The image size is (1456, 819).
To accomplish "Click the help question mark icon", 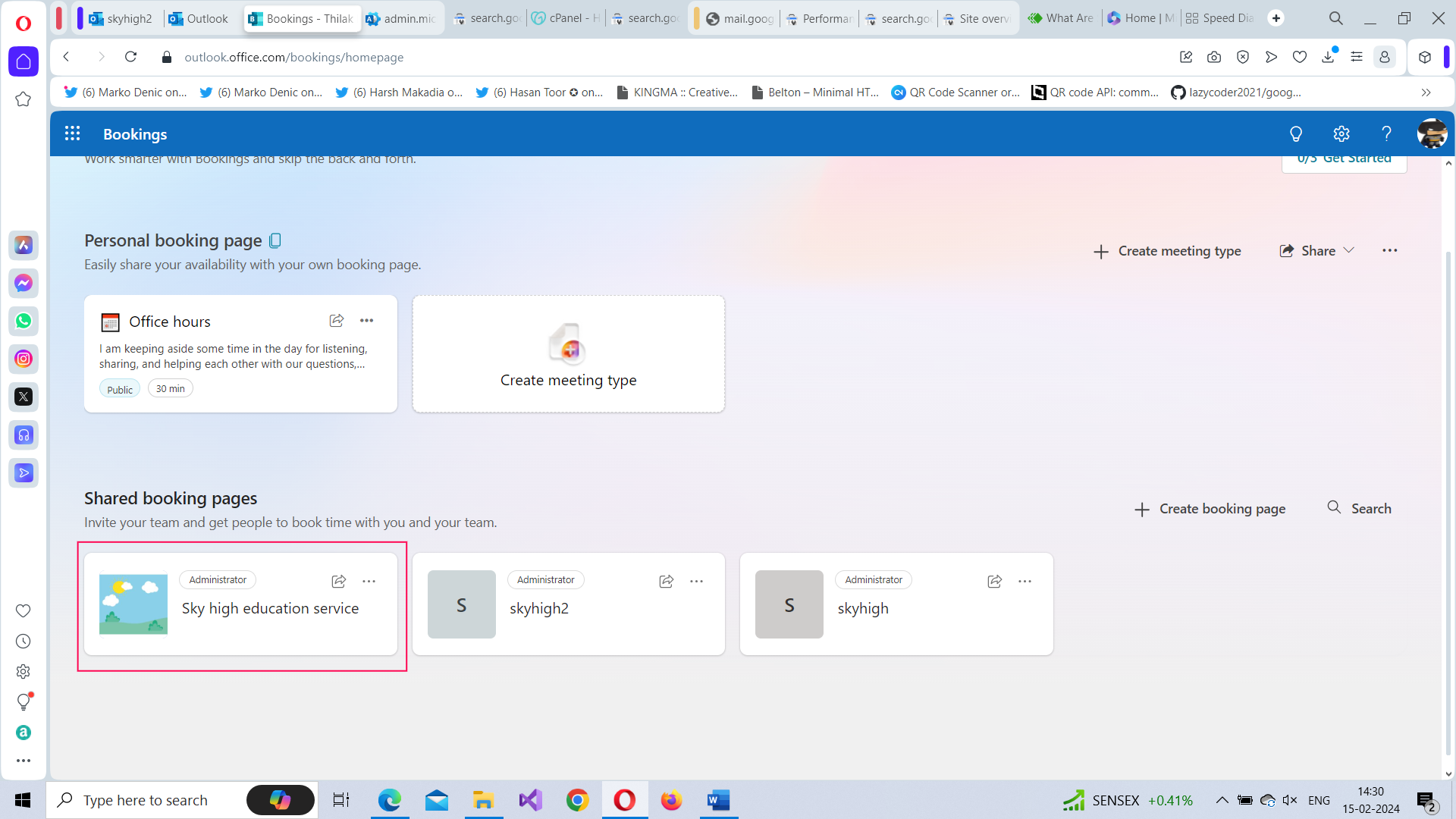I will point(1386,134).
